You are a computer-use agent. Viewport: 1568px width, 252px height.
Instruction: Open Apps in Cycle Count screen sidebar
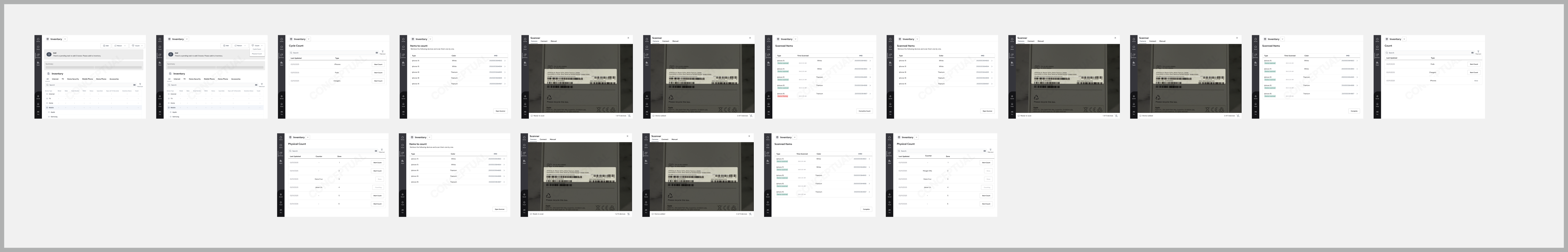point(282,63)
